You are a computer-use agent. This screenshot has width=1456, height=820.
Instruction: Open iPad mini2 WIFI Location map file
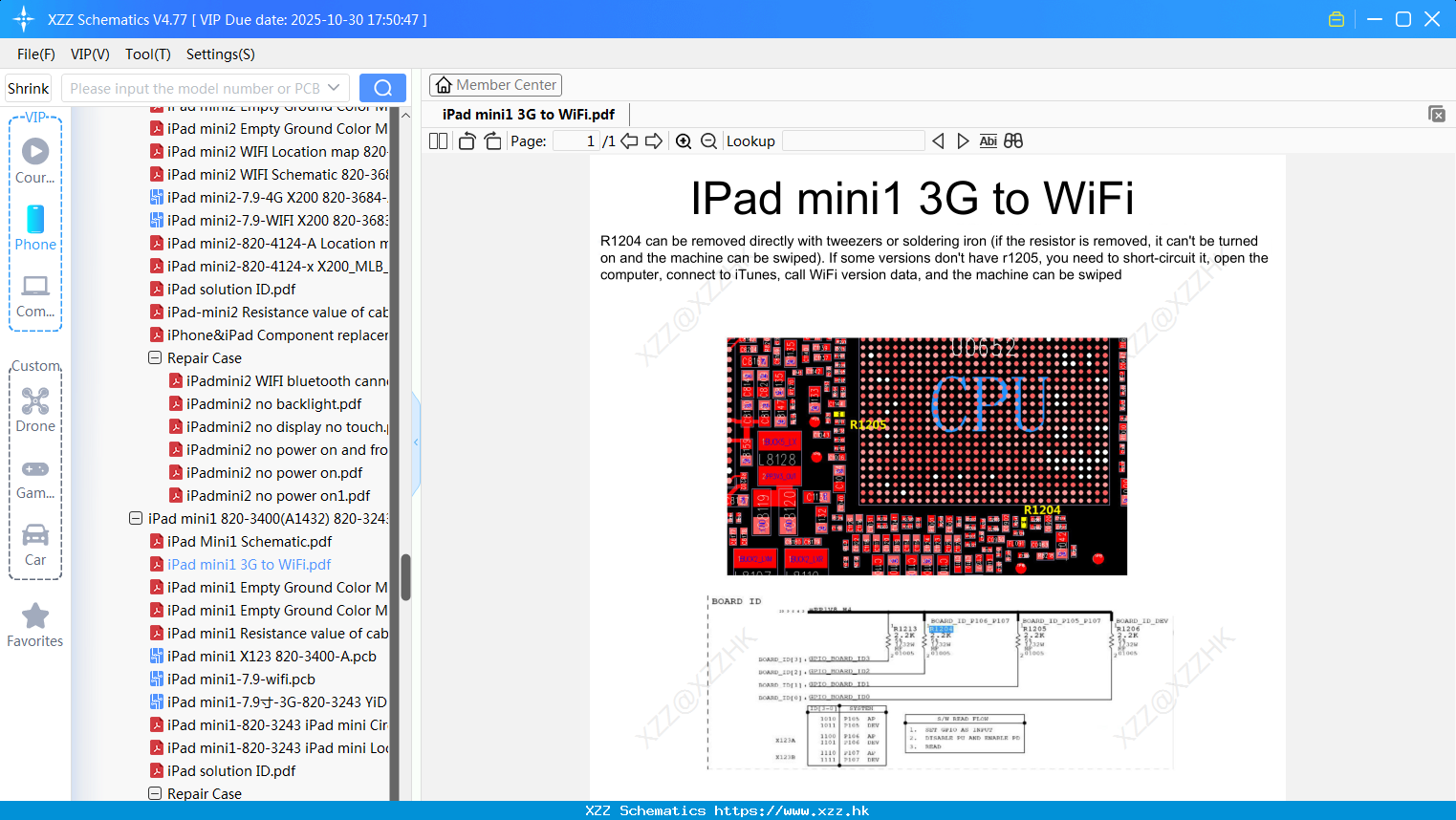pos(269,152)
